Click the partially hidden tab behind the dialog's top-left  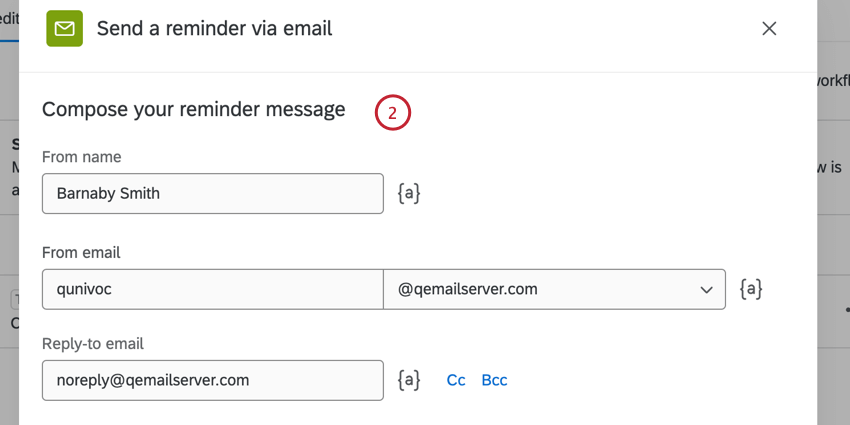(x=8, y=22)
